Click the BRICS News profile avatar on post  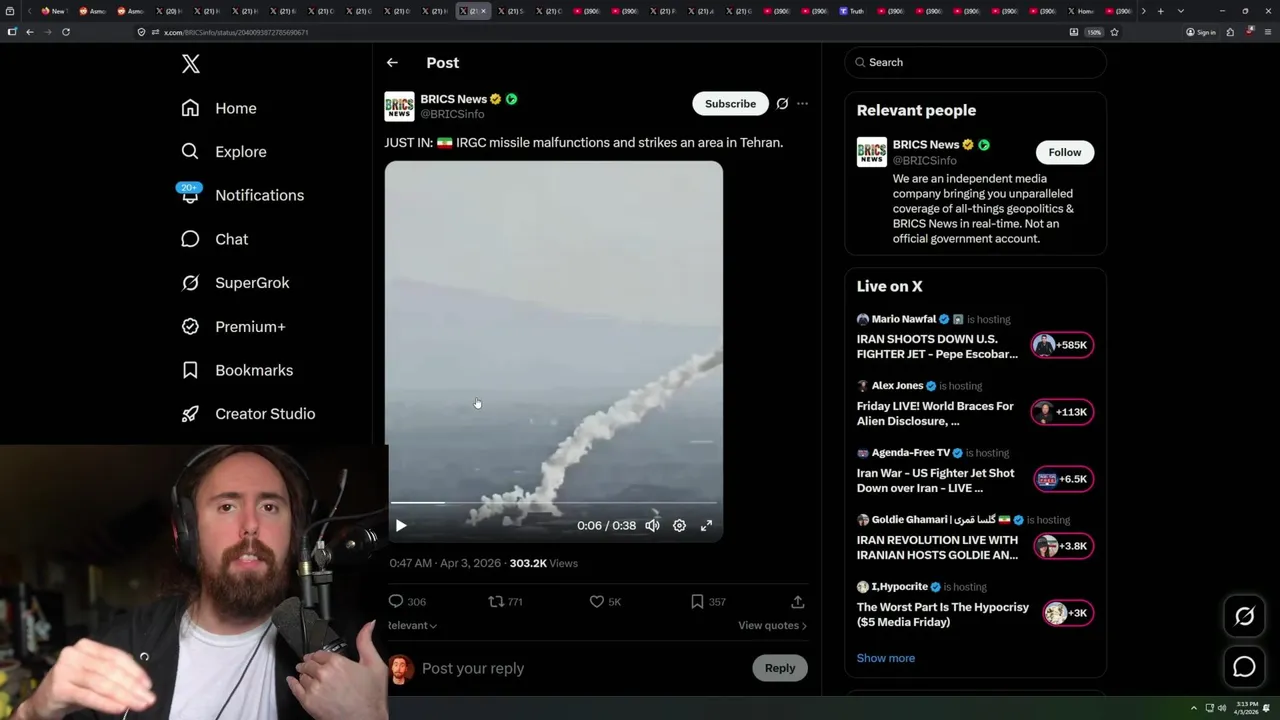click(399, 106)
